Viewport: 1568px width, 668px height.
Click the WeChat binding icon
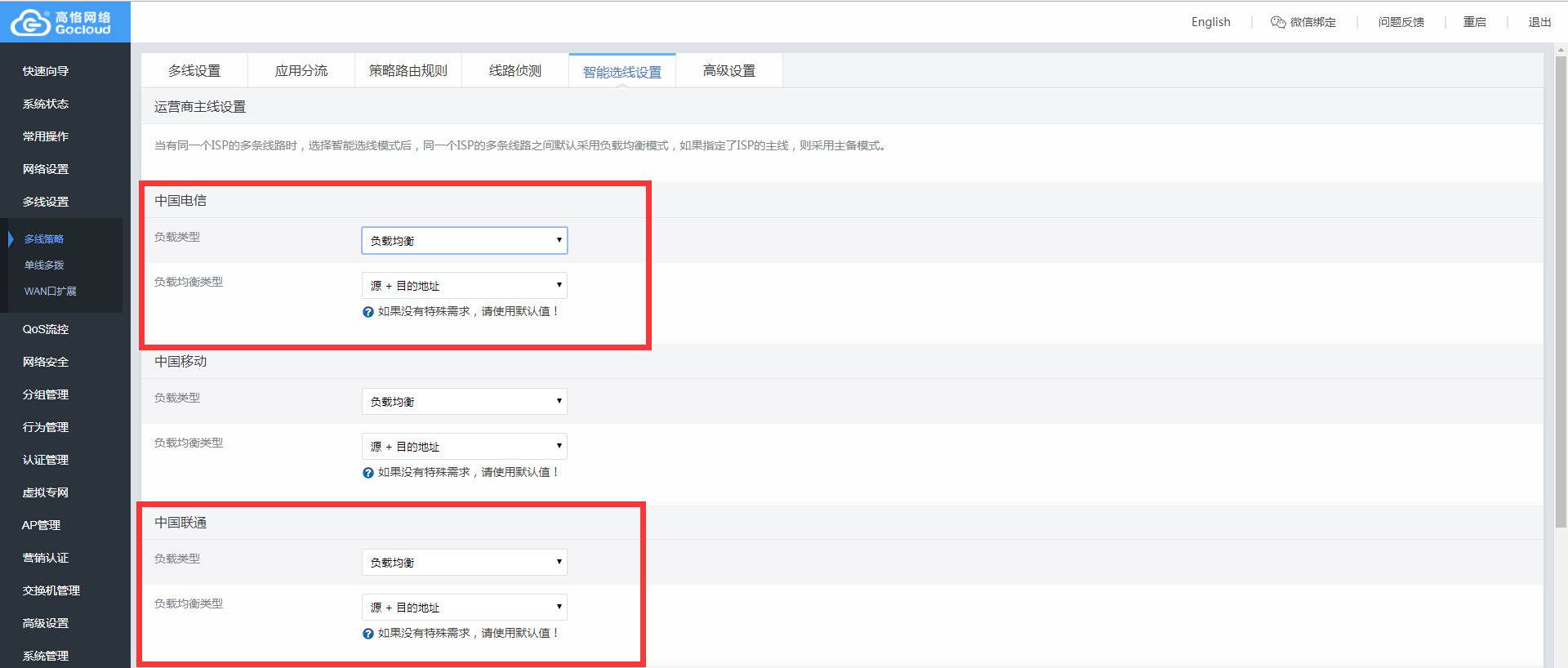coord(1278,22)
